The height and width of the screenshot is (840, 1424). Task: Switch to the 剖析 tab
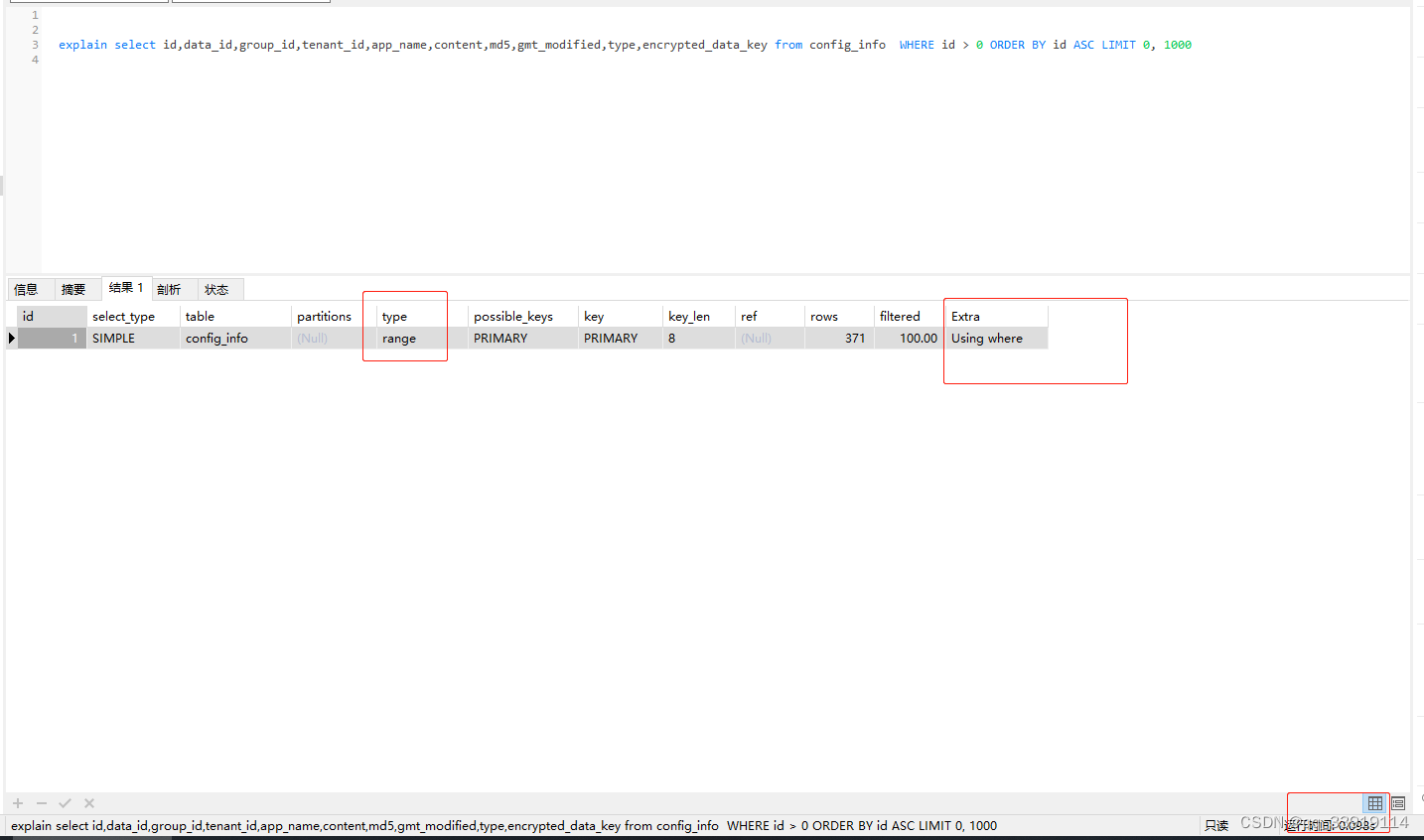pos(171,288)
